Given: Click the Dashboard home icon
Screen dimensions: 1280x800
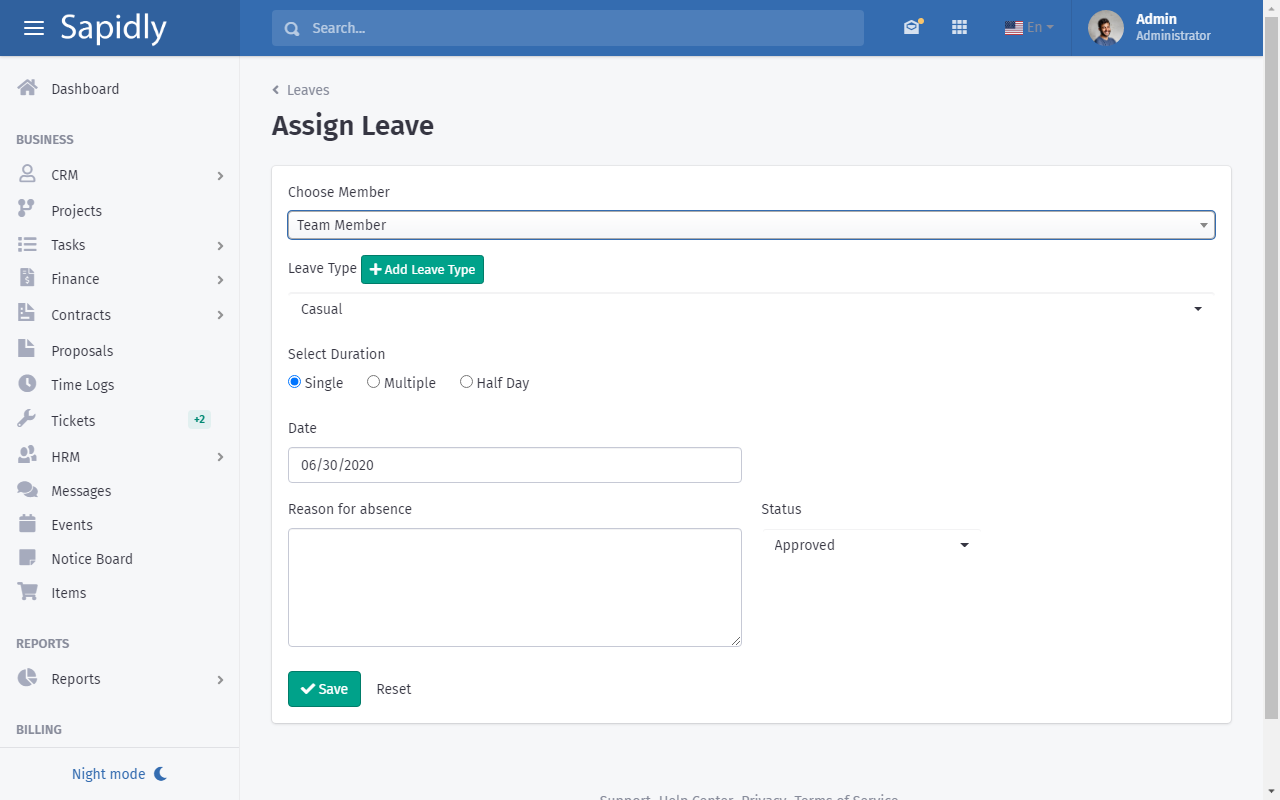Looking at the screenshot, I should point(28,88).
